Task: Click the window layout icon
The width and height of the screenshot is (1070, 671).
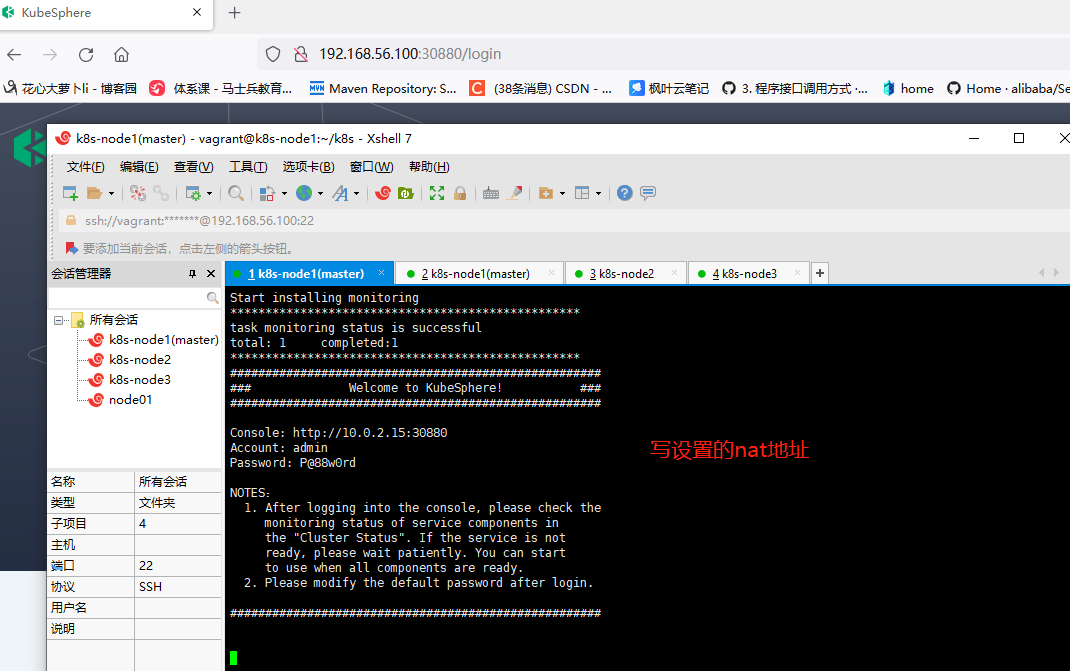Action: pos(582,193)
